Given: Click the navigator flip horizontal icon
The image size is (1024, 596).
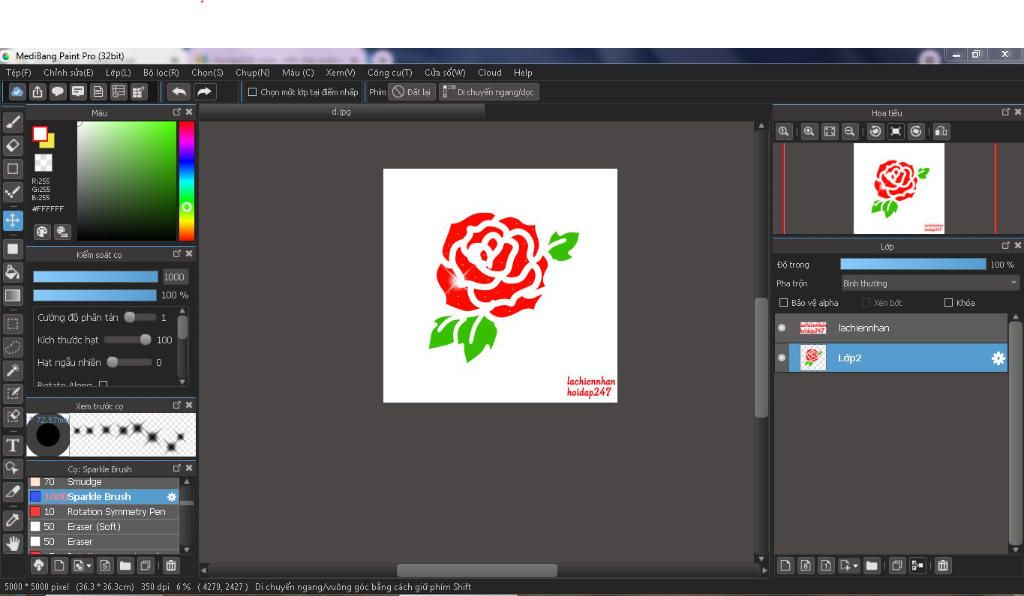Looking at the screenshot, I should tap(941, 131).
